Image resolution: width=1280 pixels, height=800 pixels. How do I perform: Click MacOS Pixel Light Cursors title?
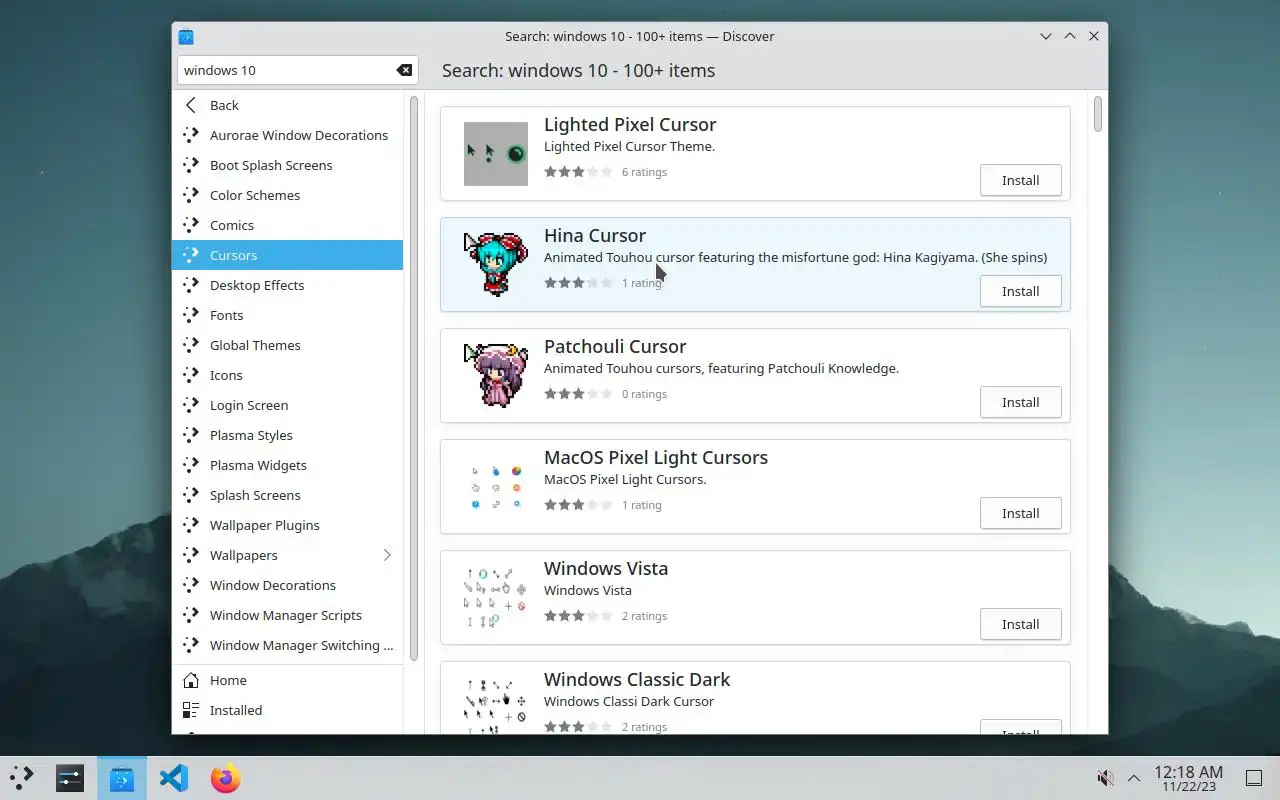click(656, 457)
